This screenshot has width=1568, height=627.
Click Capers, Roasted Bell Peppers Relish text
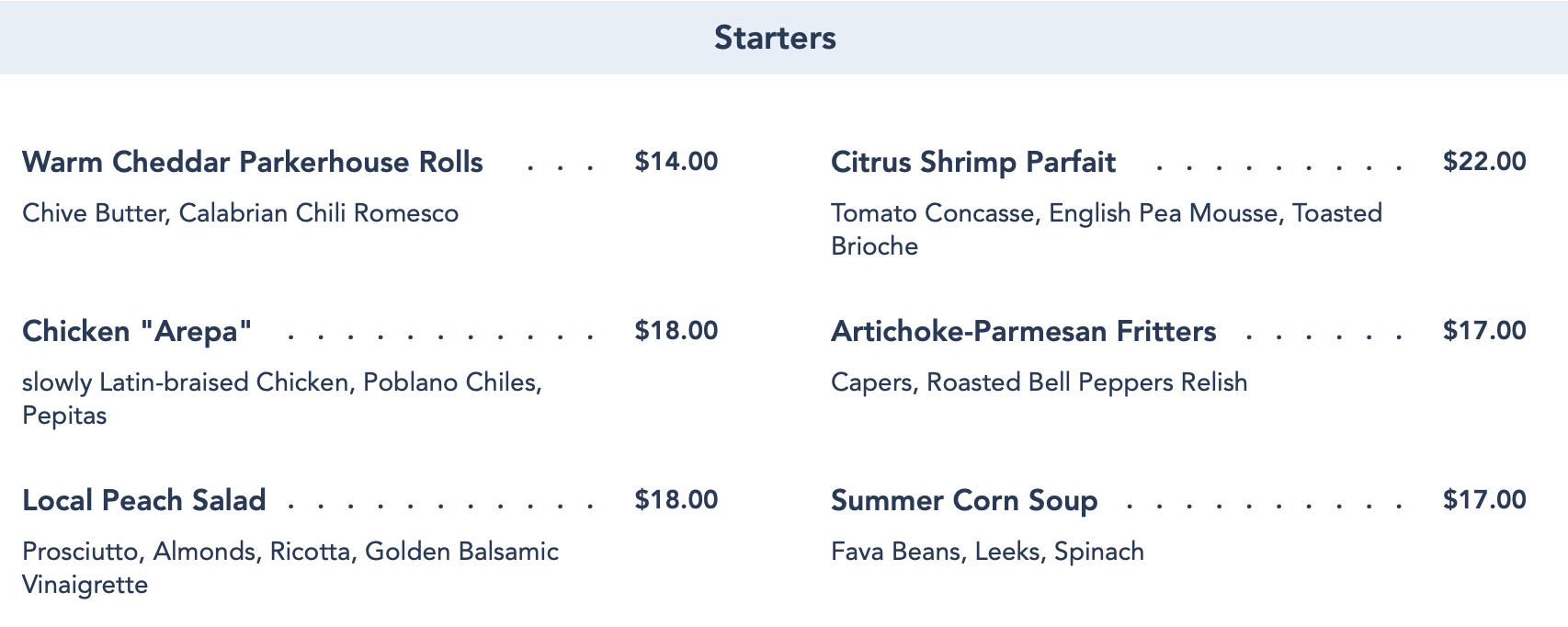1039,382
